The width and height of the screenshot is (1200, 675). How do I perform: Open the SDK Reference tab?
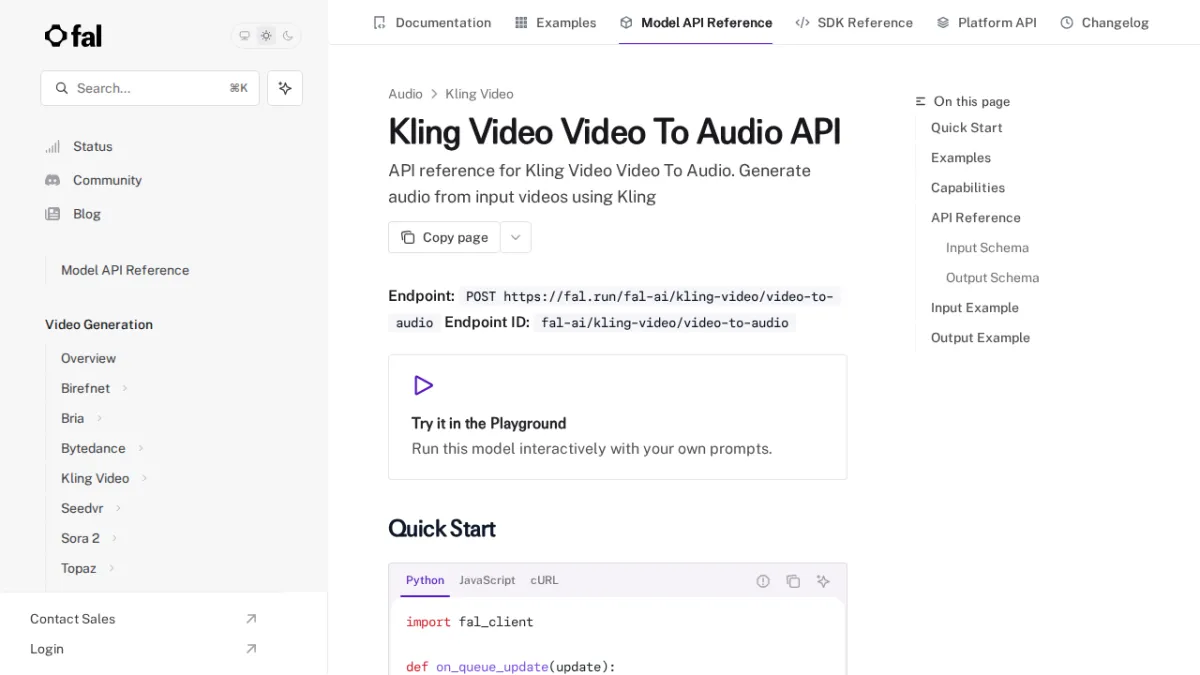[x=854, y=22]
